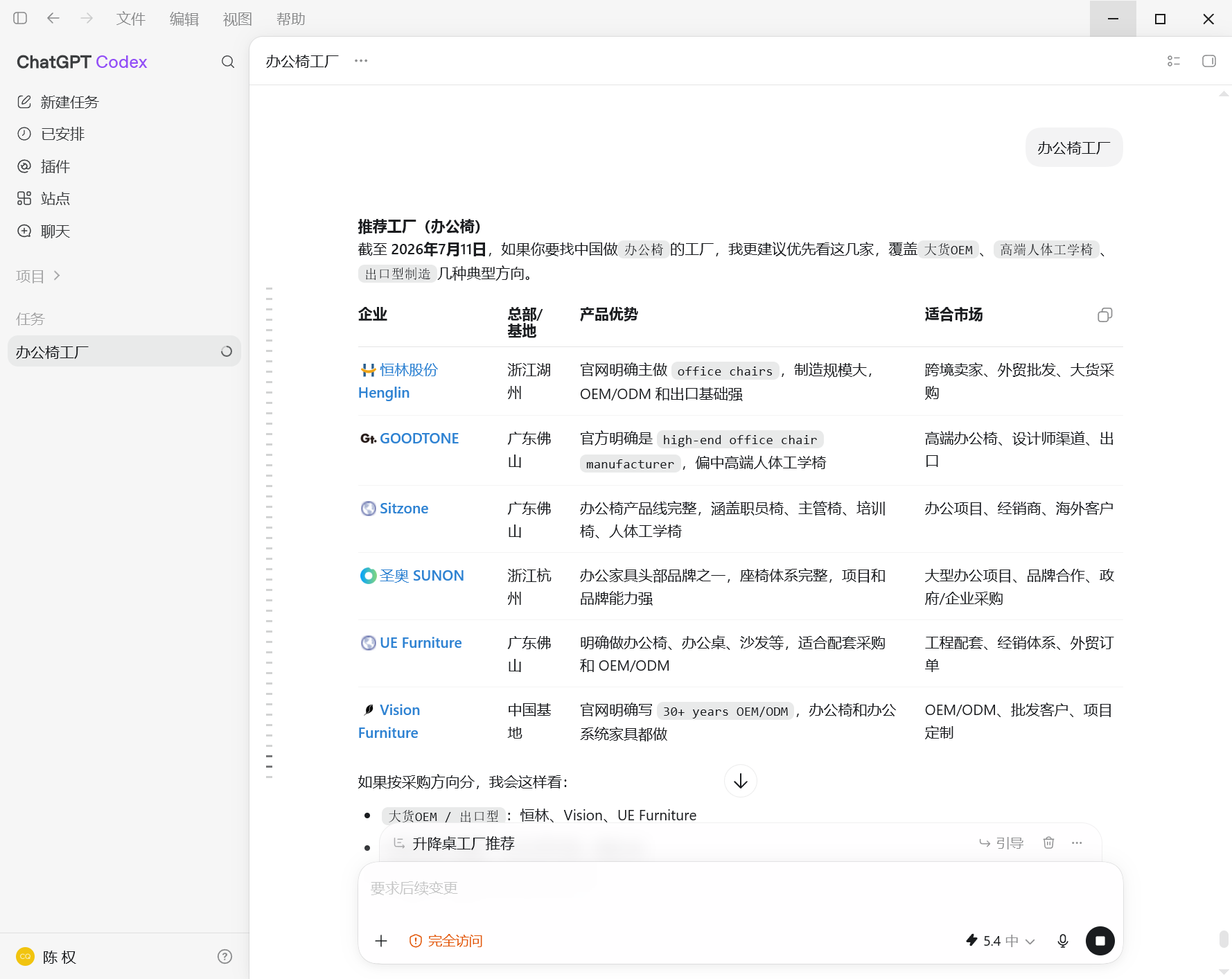
Task: Open the 完全访问 permission selector
Action: (446, 941)
